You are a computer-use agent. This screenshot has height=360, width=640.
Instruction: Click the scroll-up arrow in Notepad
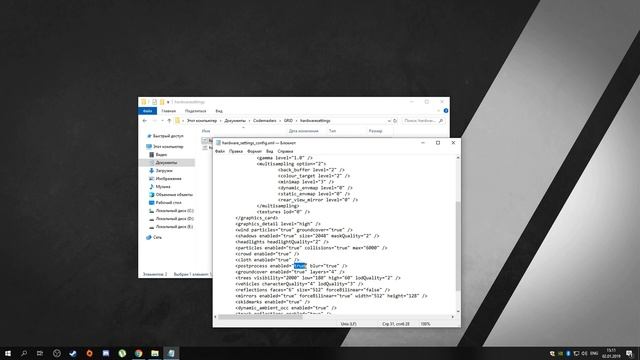458,158
